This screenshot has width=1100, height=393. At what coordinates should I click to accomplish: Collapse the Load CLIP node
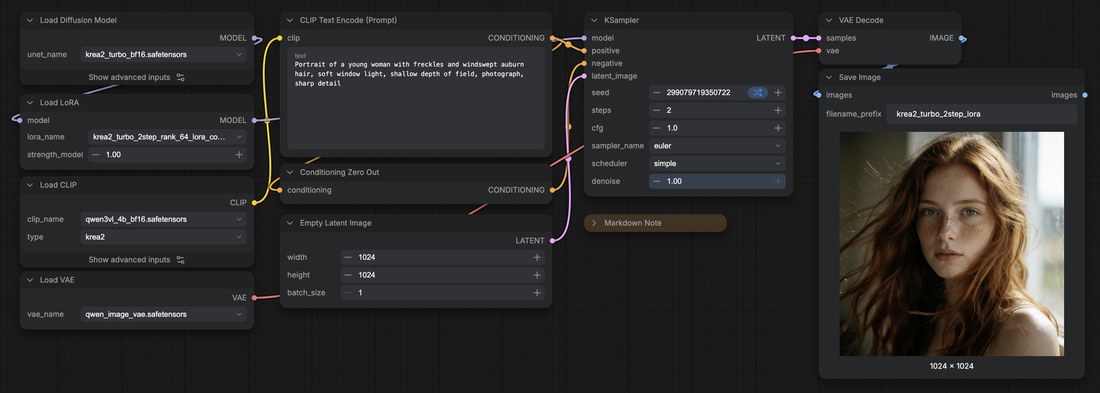coord(30,185)
